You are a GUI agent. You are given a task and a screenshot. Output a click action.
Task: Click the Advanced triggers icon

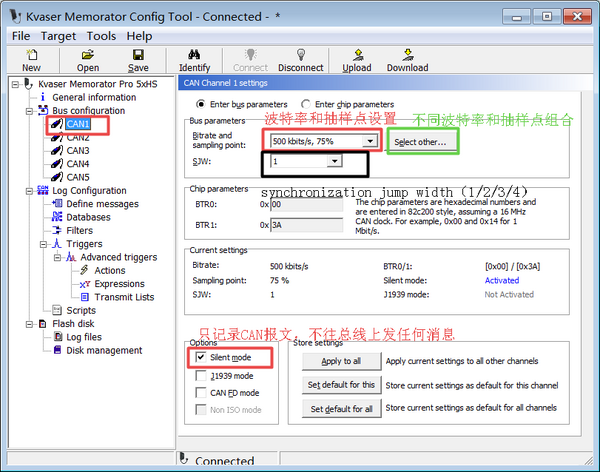pyautogui.click(x=71, y=257)
